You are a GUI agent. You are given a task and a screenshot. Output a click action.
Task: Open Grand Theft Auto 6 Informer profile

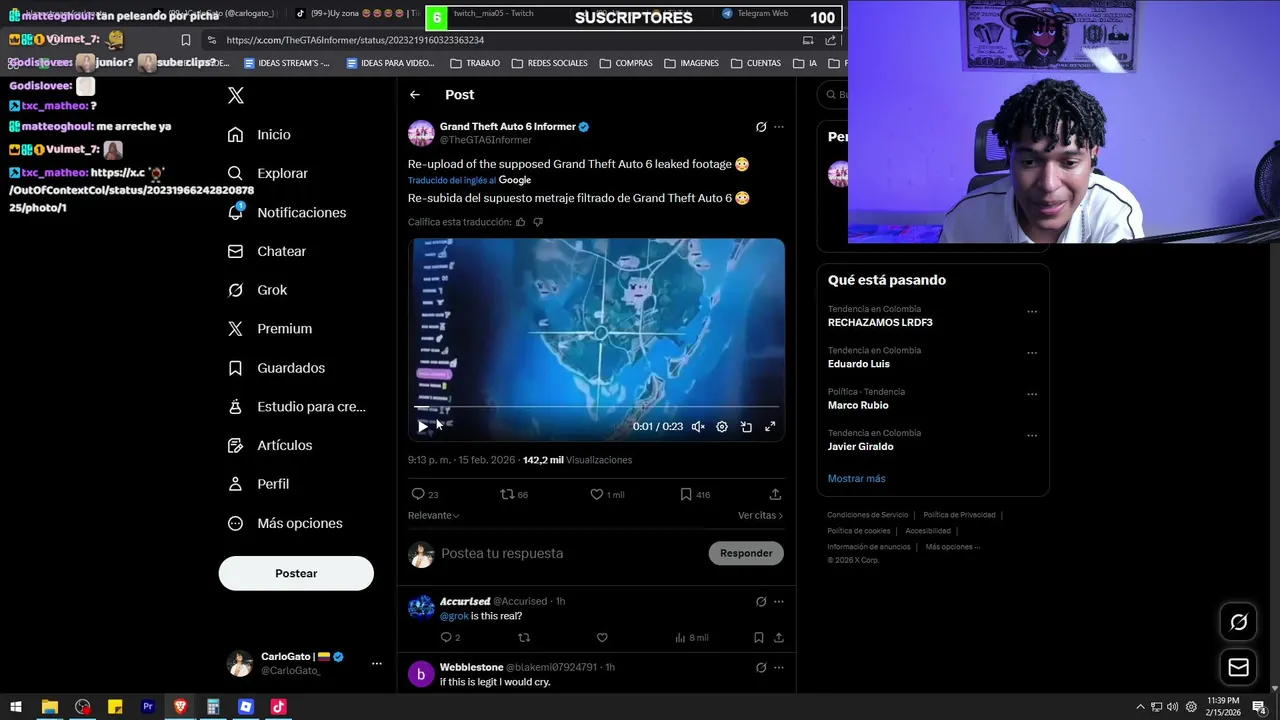[x=507, y=127]
